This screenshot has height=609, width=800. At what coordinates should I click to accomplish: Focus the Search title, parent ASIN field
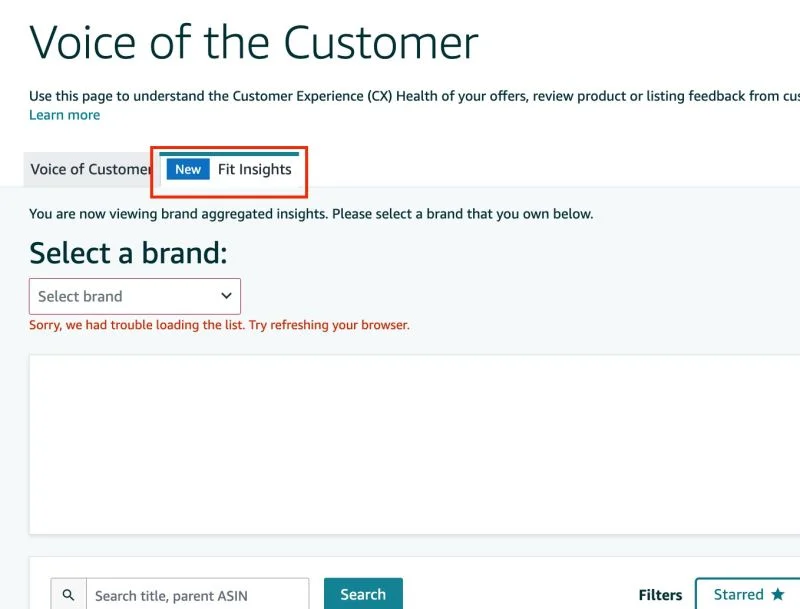click(x=197, y=595)
